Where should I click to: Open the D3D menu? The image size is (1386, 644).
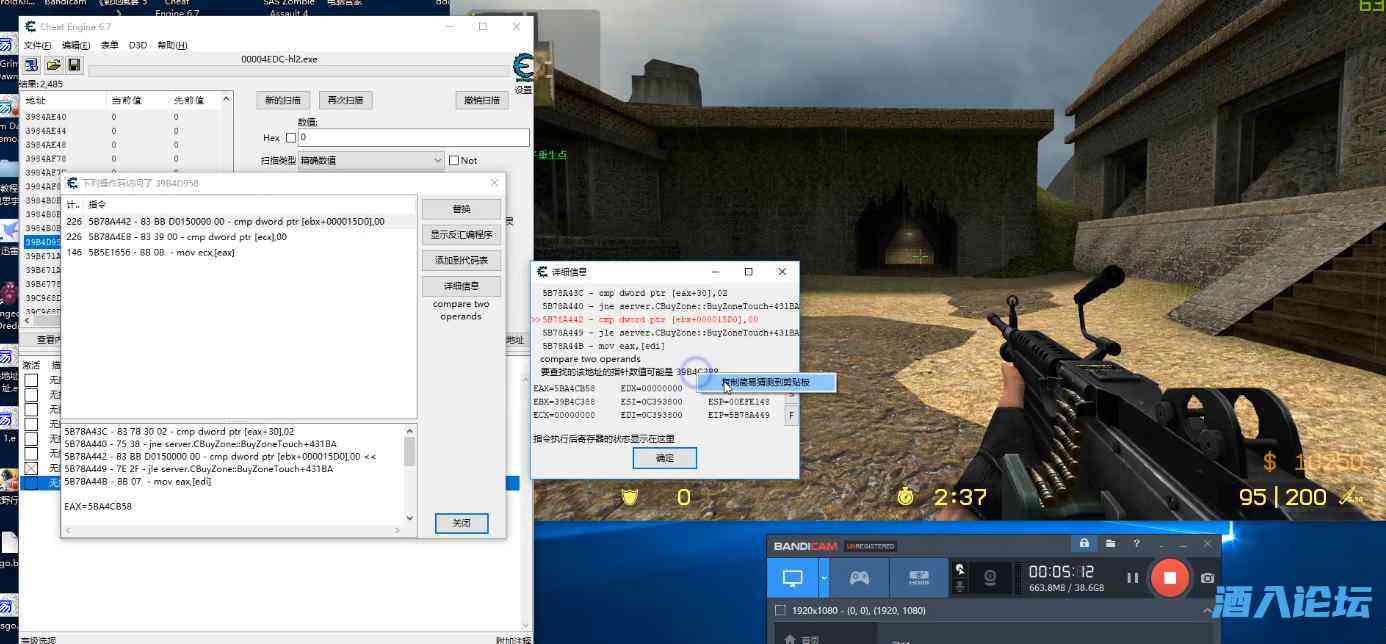pos(138,45)
